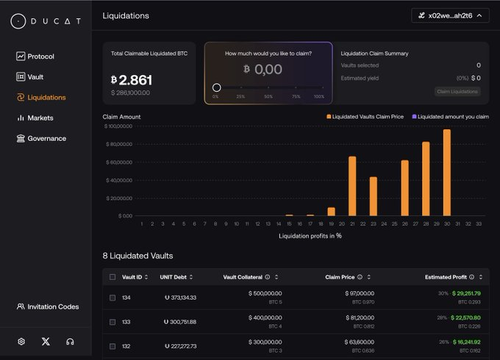
Task: Click the chart bar at 26% profit
Action: pyautogui.click(x=405, y=188)
